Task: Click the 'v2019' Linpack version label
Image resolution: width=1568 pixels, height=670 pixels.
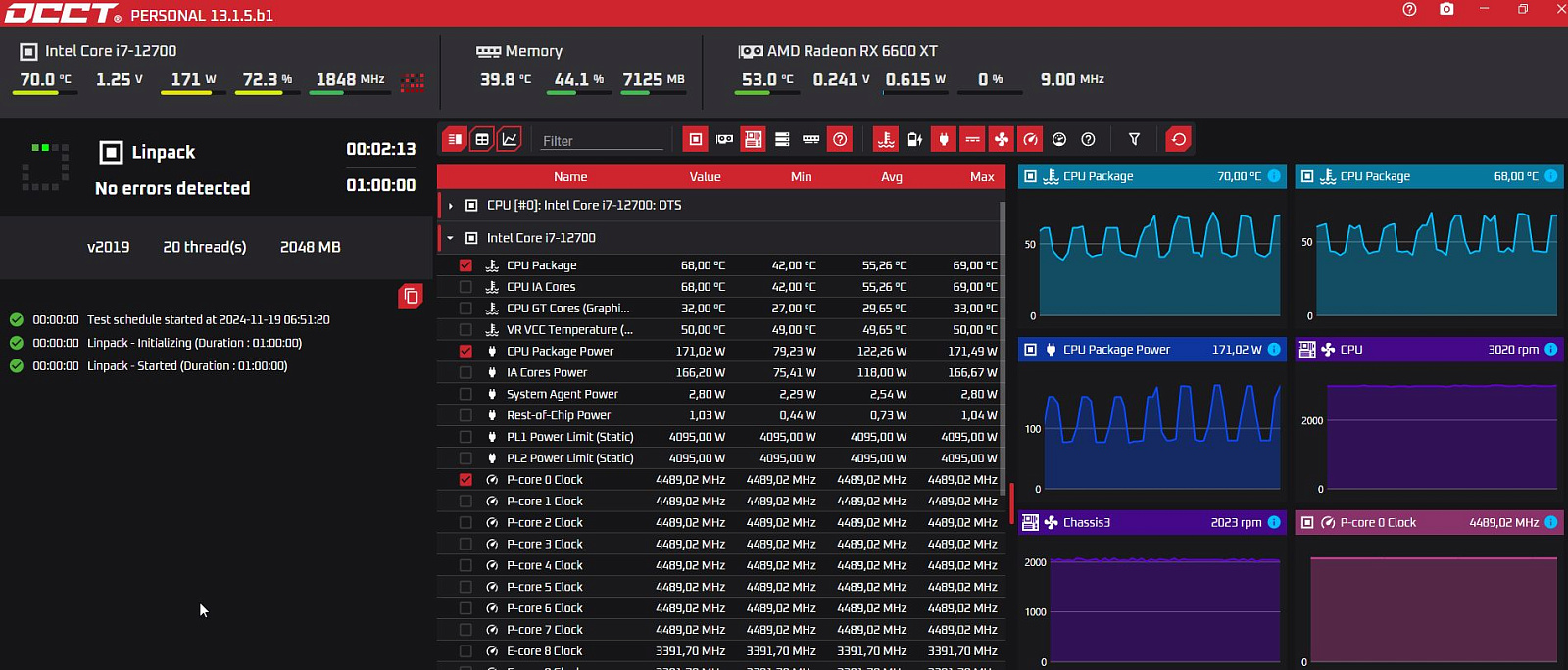Action: coord(108,247)
